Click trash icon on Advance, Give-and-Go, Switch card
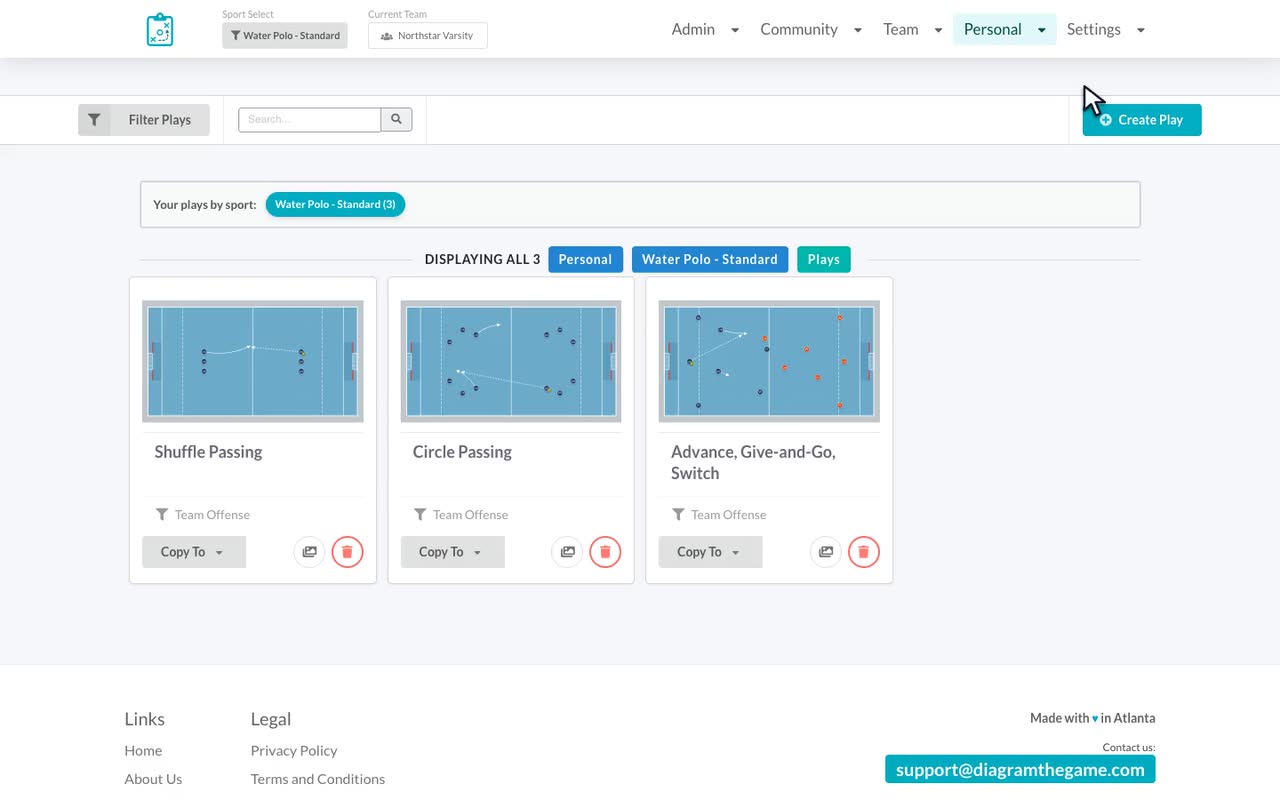Screen dimensions: 1280x800 [864, 552]
